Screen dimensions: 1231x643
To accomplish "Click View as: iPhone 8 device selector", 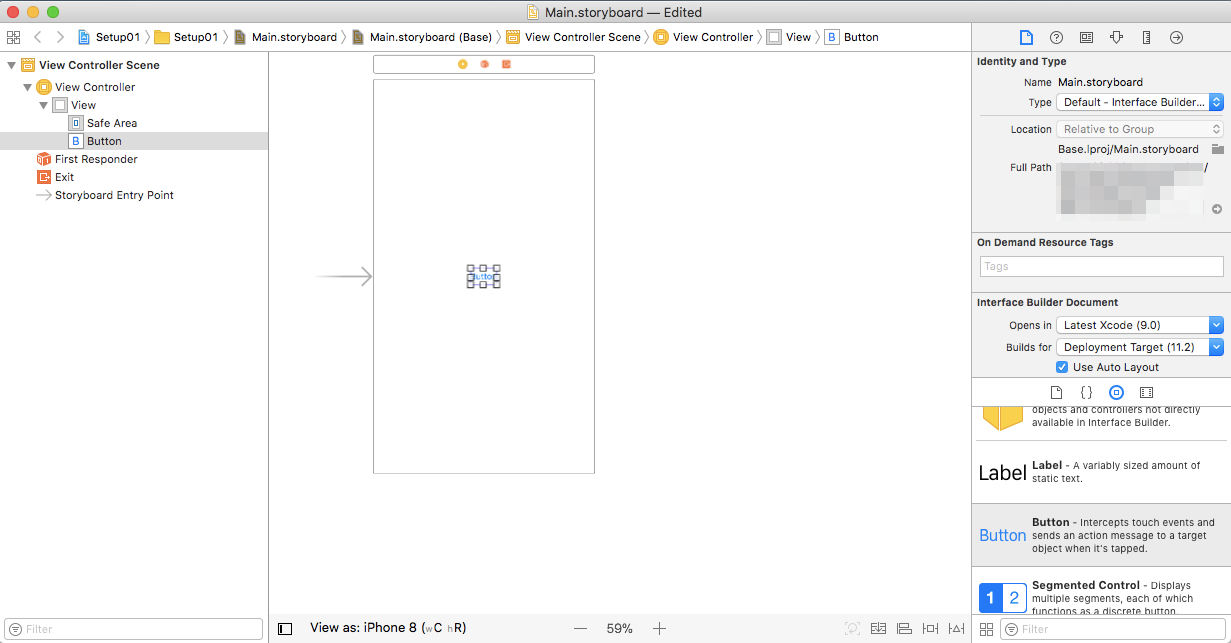I will [x=388, y=628].
